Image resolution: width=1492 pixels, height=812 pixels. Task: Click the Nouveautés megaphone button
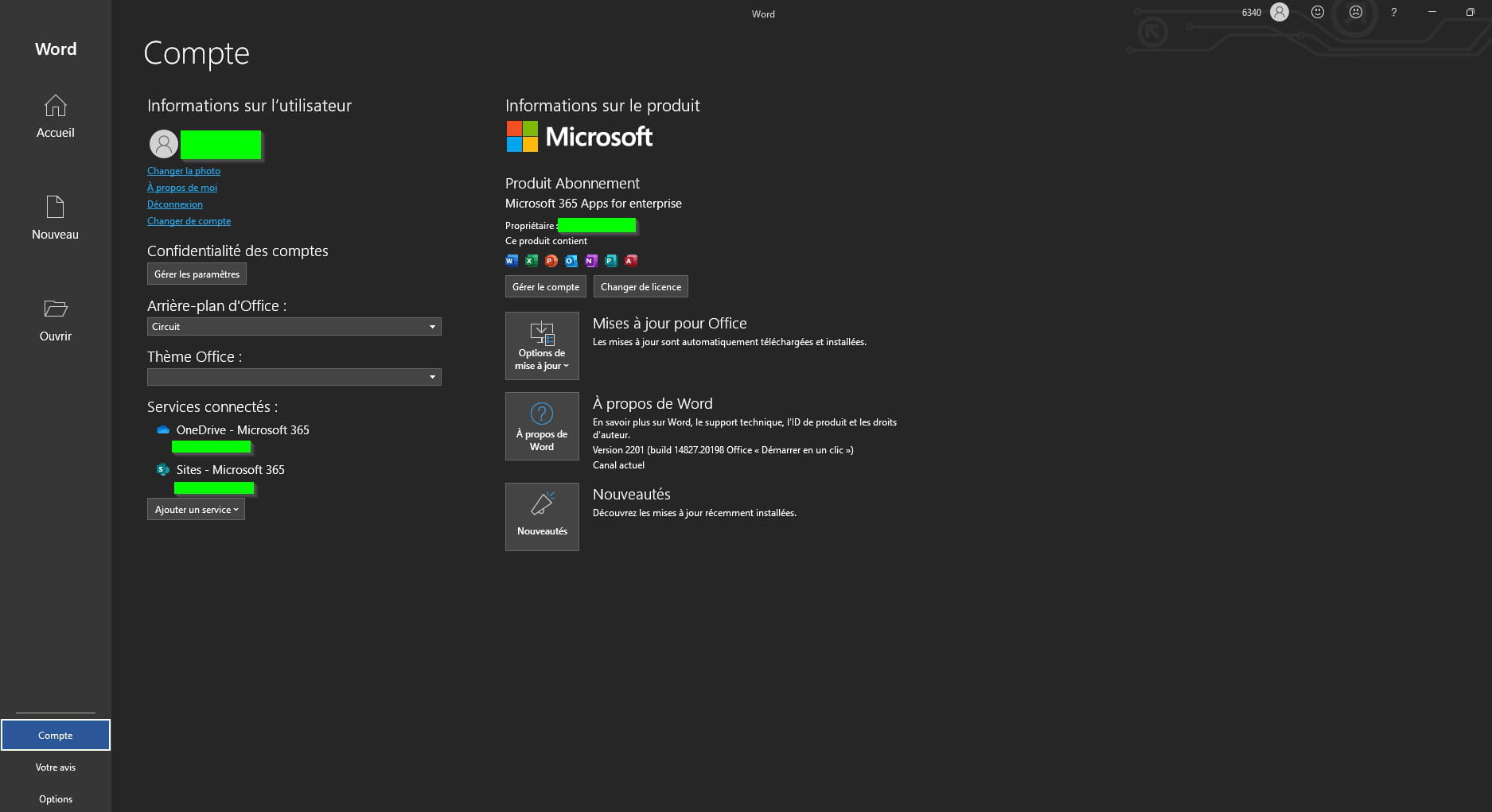(542, 517)
